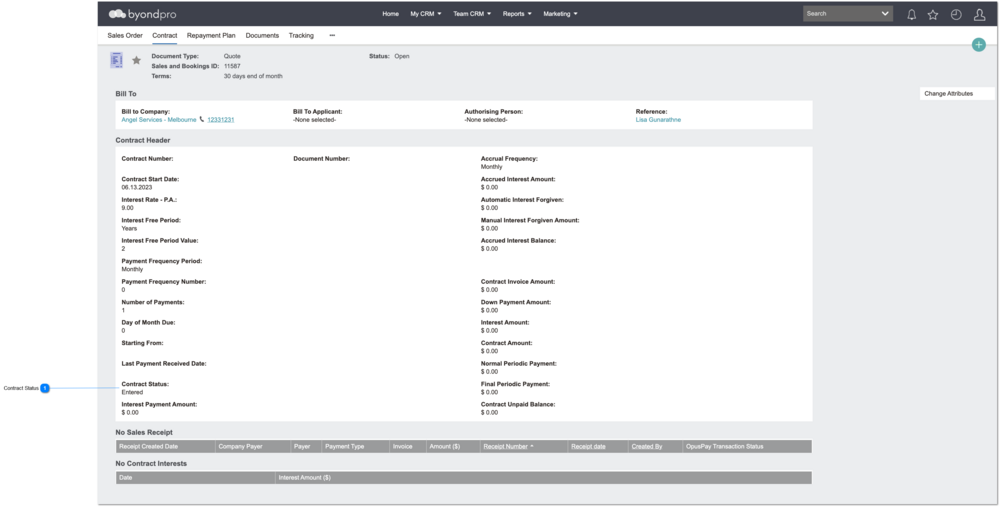This screenshot has width=1000, height=507.
Task: Open the Documents tab
Action: 262,36
